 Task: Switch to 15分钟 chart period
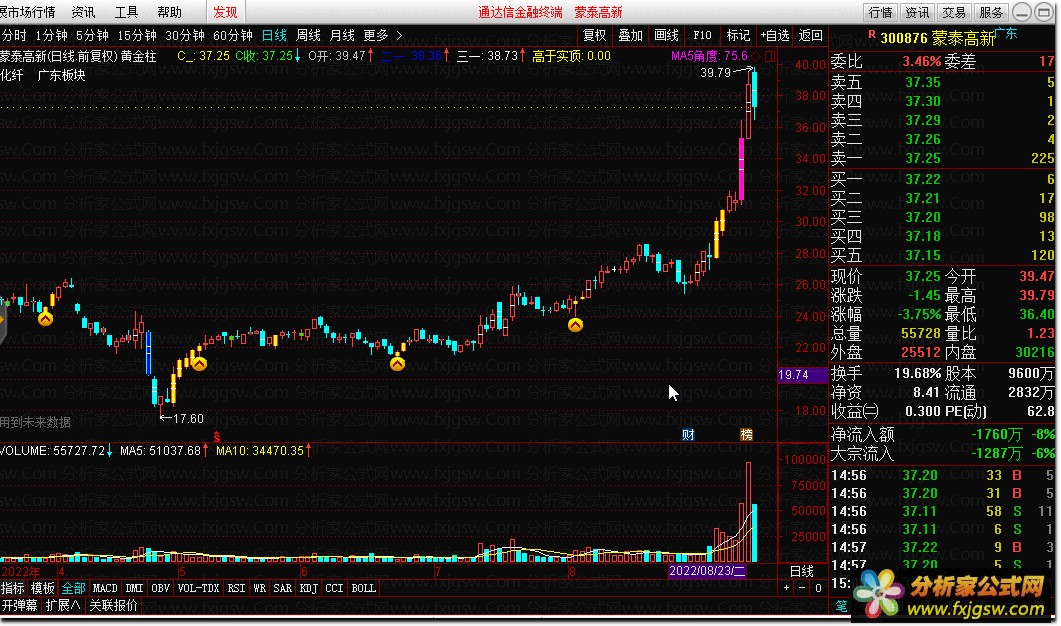point(137,35)
